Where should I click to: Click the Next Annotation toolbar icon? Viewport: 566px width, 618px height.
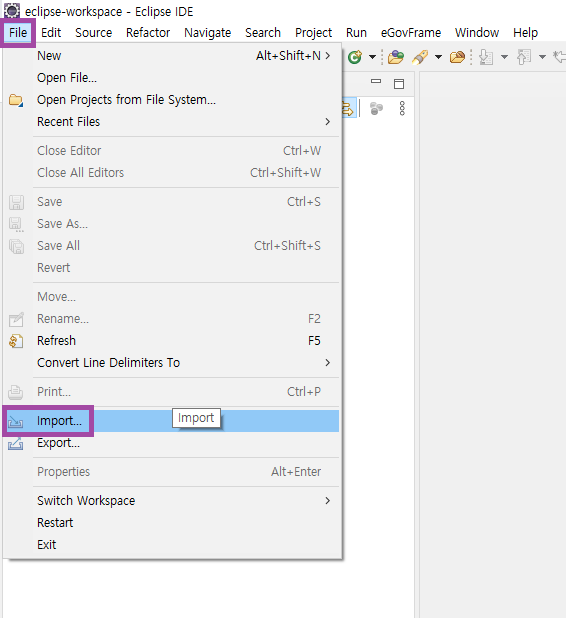tap(486, 57)
